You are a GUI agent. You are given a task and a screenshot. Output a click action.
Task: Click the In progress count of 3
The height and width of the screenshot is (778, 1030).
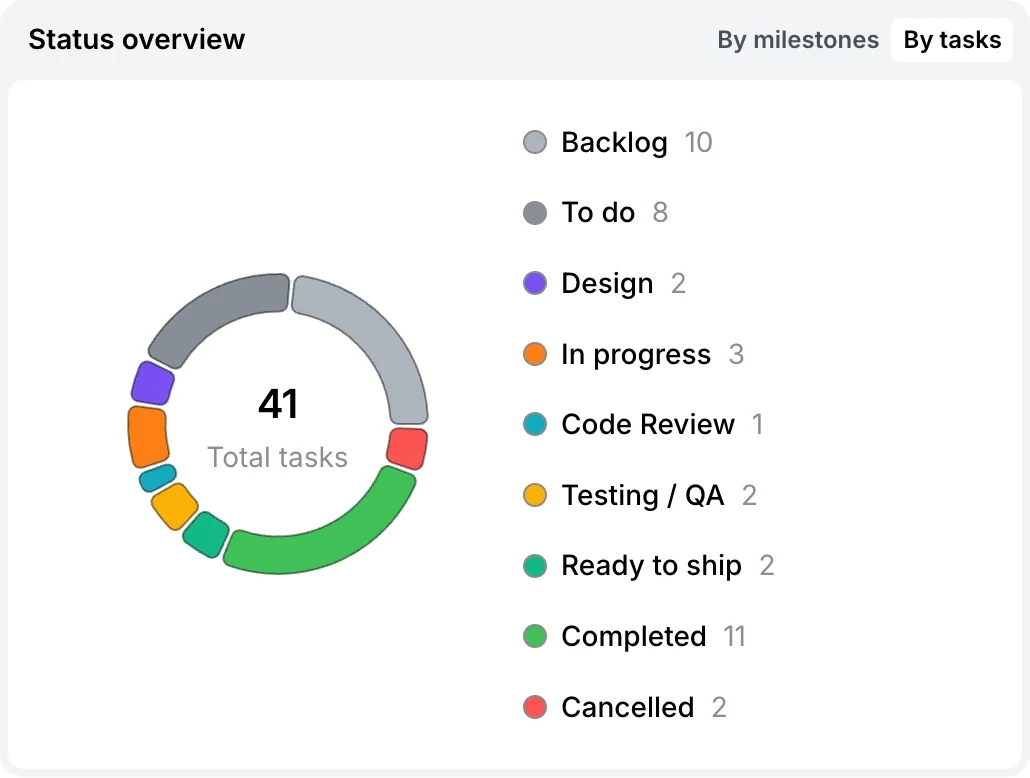[736, 355]
